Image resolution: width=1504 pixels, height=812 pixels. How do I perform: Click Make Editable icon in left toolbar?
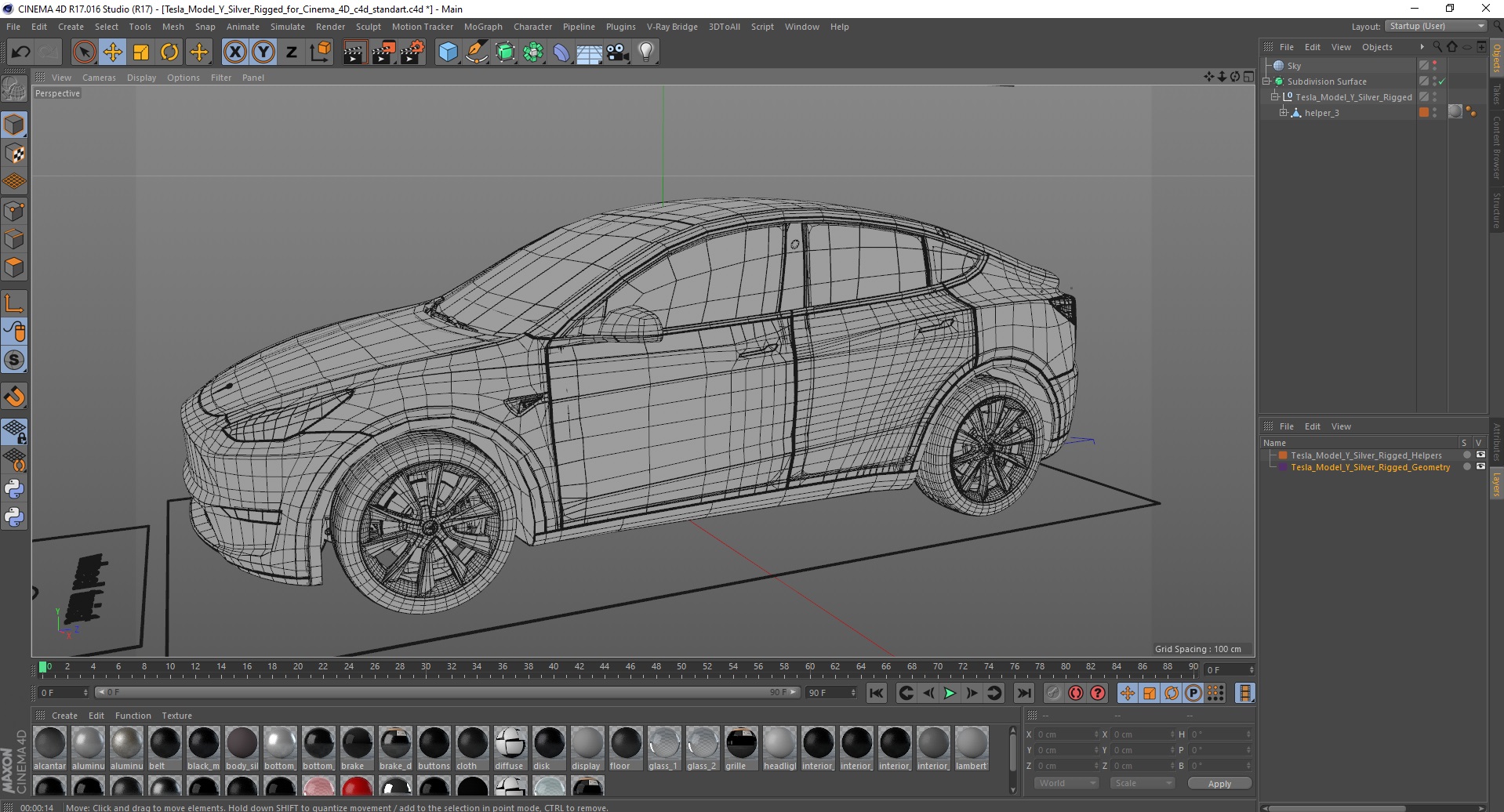point(14,89)
